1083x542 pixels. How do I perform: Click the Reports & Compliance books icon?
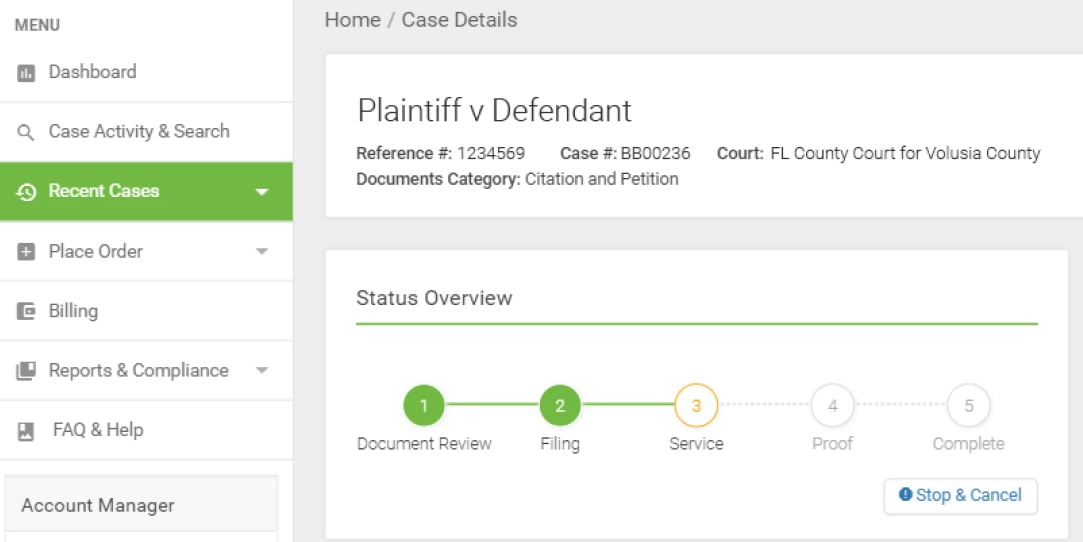[x=26, y=371]
